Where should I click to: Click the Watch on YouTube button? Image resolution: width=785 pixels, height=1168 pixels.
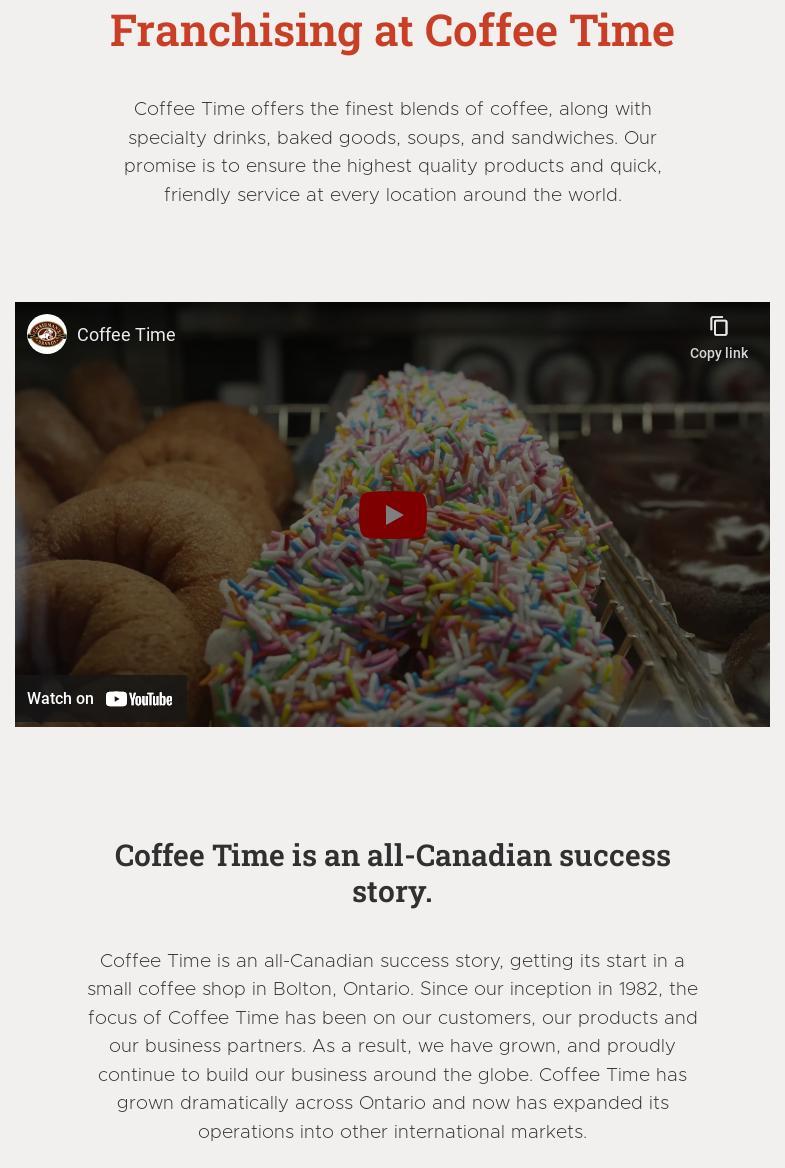[x=101, y=699]
